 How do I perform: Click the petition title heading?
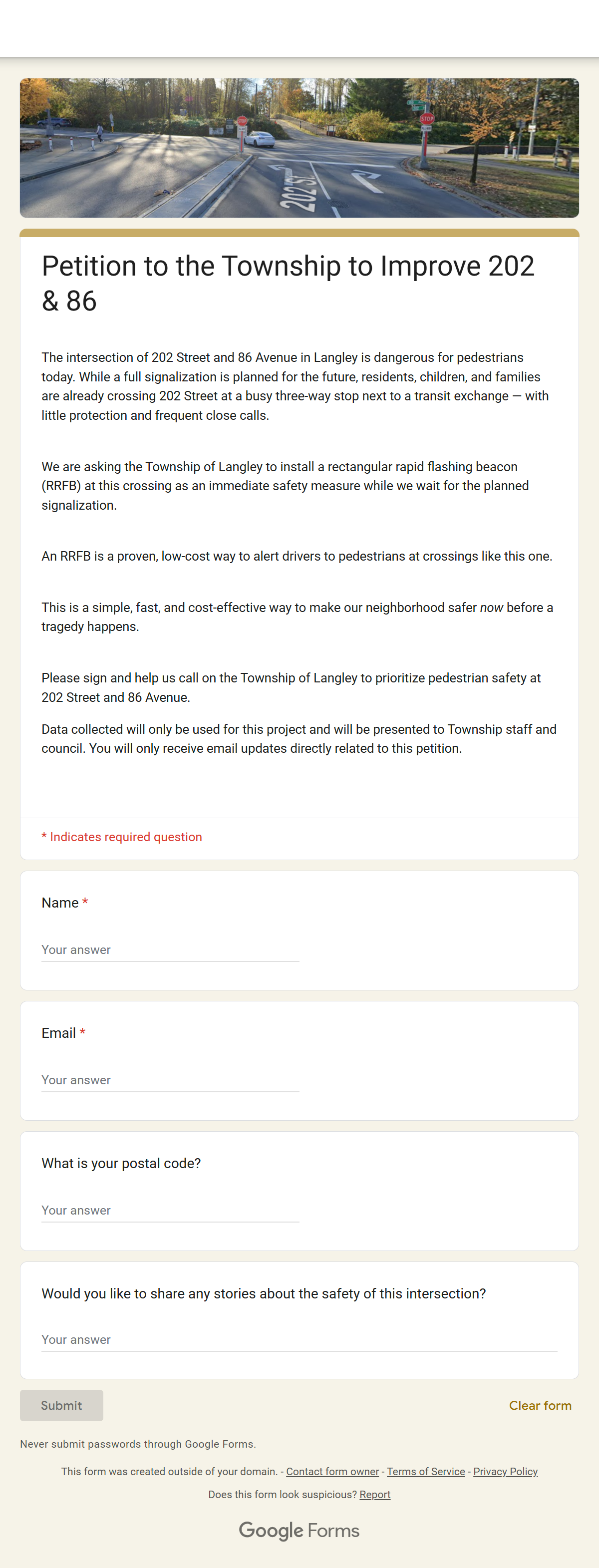click(288, 283)
